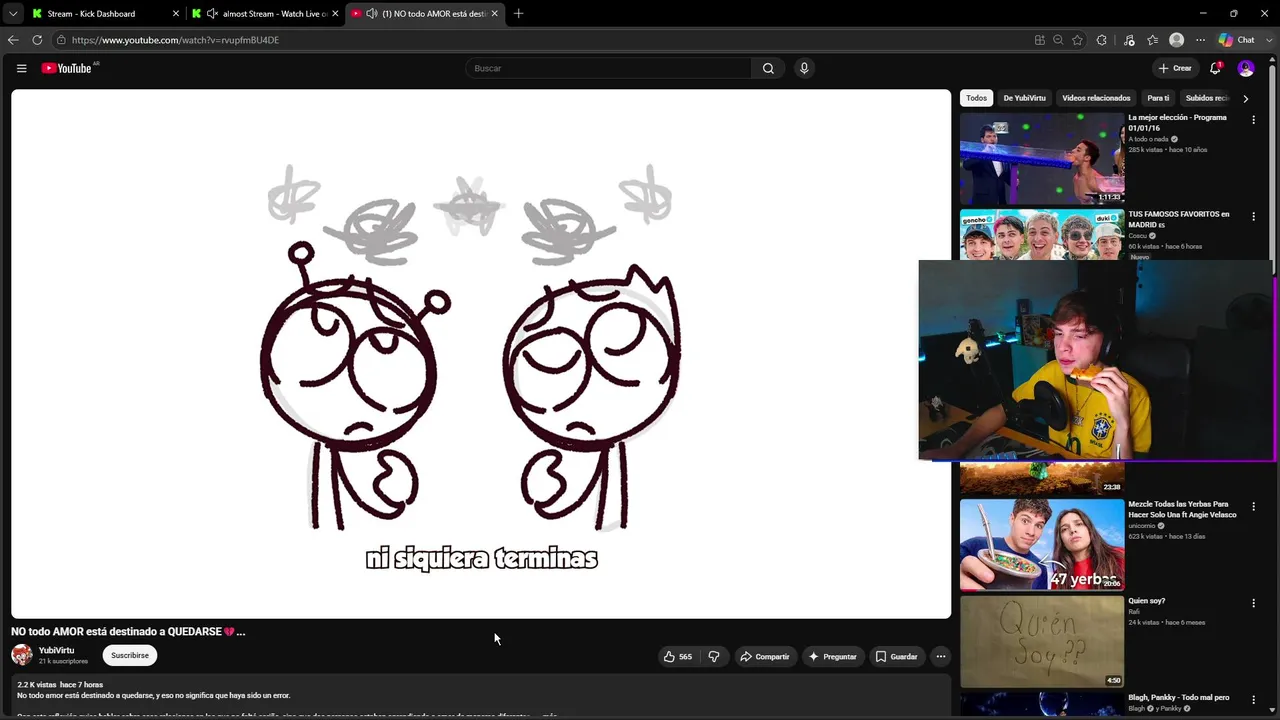Open more options for La mejor elección video

point(1253,120)
